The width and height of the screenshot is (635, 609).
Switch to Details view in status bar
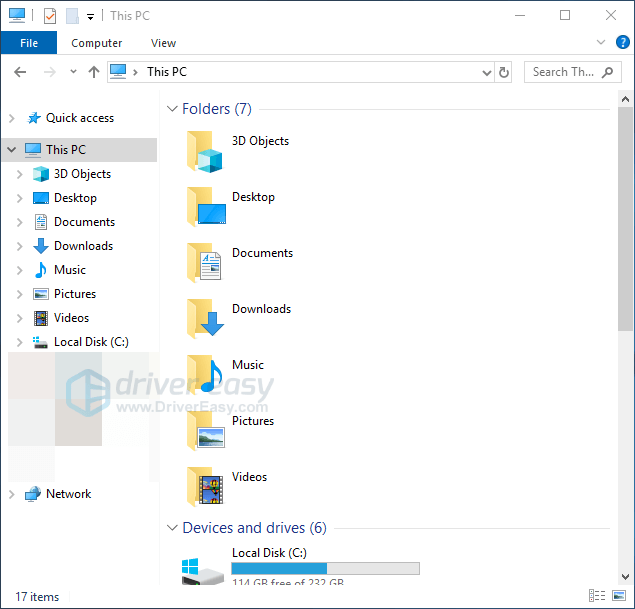pyautogui.click(x=597, y=596)
